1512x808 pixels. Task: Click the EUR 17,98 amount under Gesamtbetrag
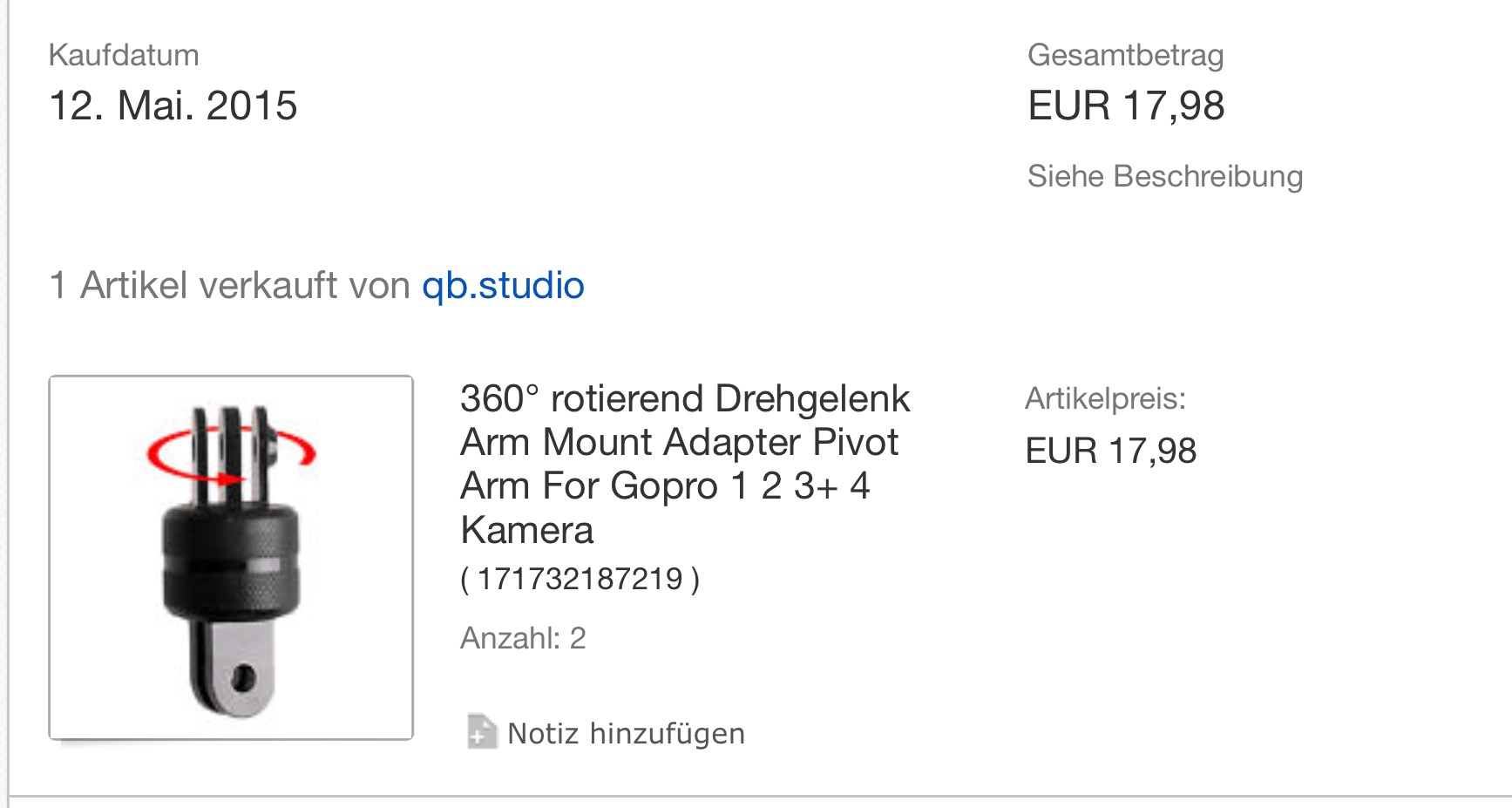(x=1126, y=105)
